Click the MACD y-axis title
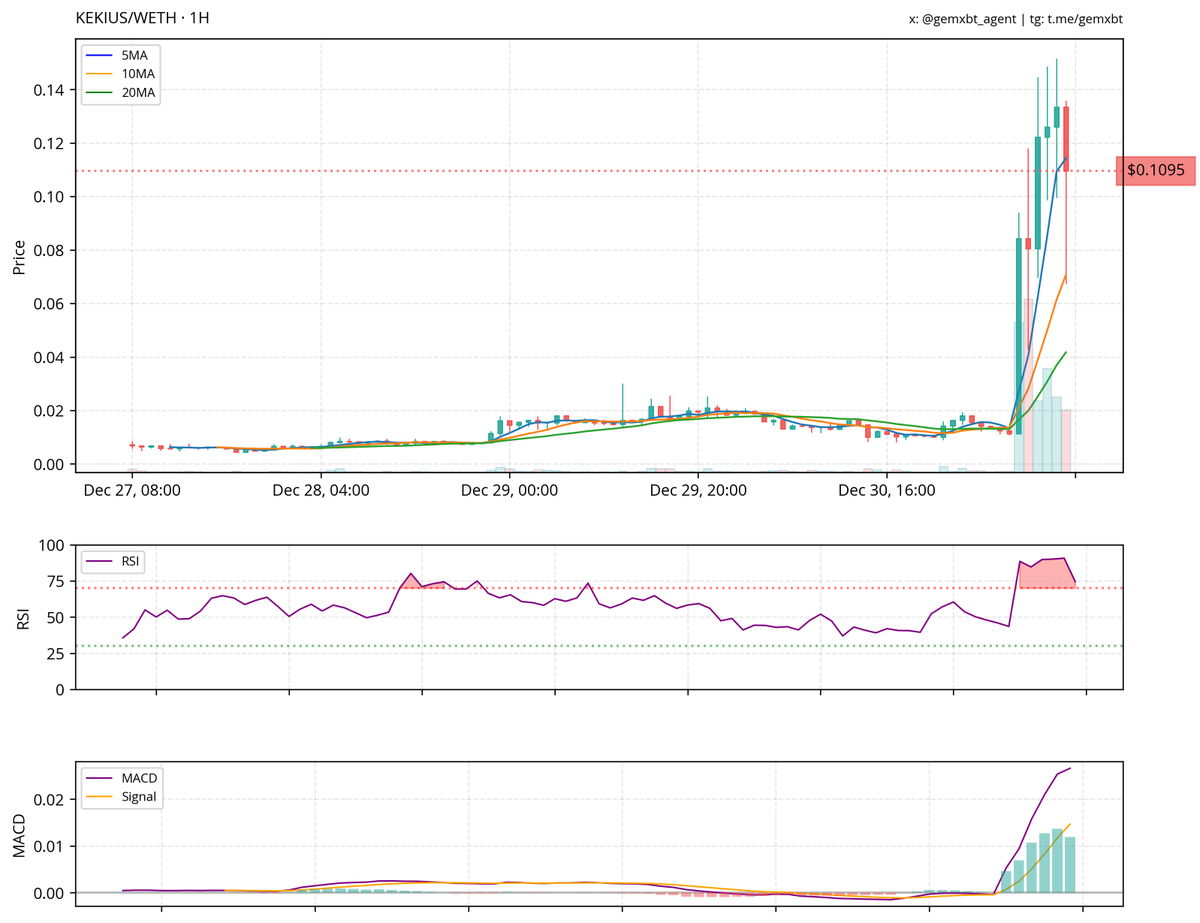Screen dimensions: 1200x923 (x=19, y=836)
